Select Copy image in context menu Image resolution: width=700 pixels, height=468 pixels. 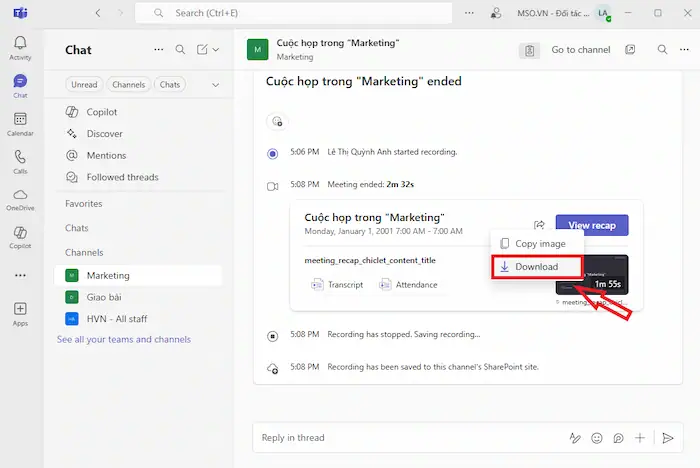[539, 244]
